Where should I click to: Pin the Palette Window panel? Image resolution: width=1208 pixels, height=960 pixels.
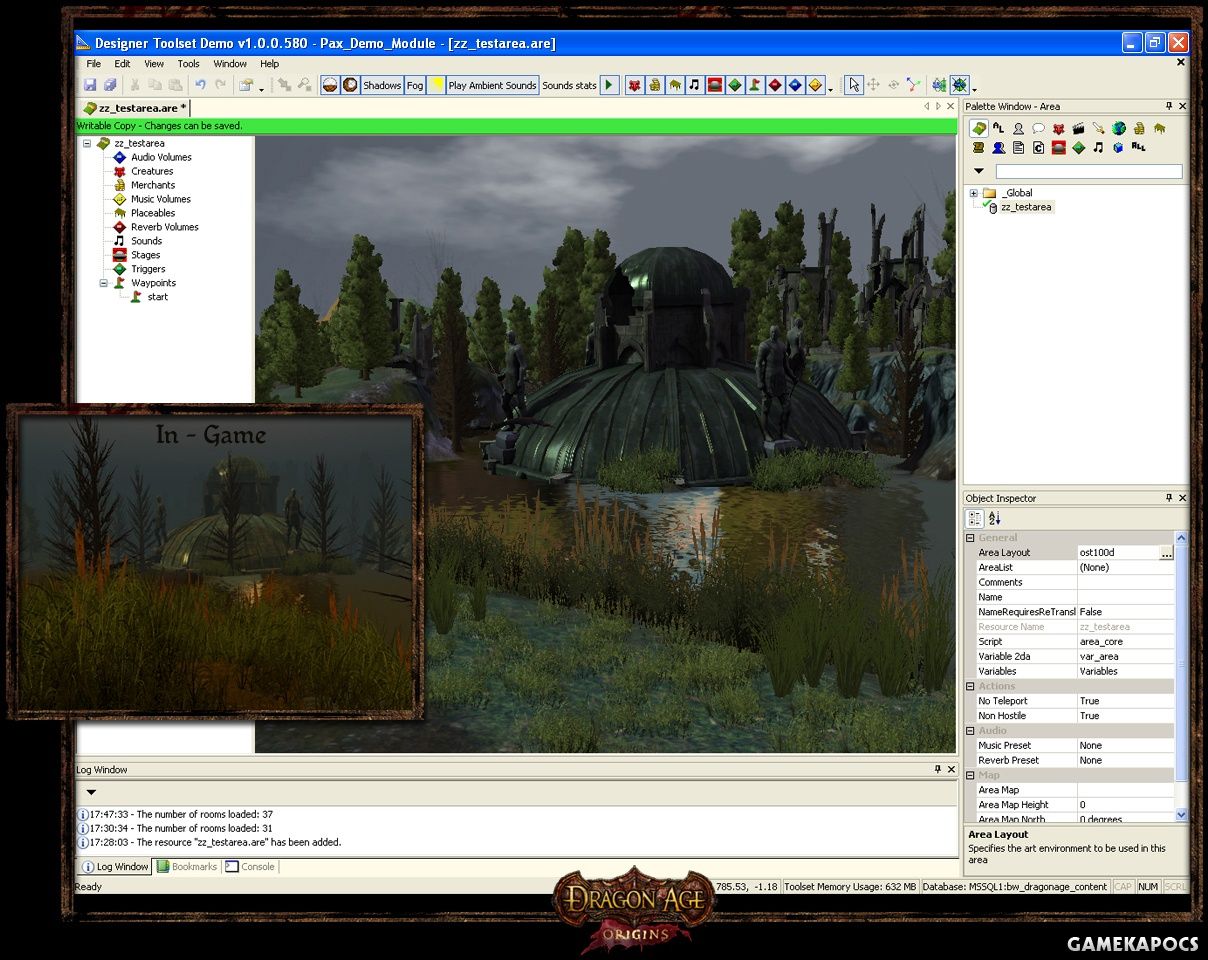[1169, 106]
